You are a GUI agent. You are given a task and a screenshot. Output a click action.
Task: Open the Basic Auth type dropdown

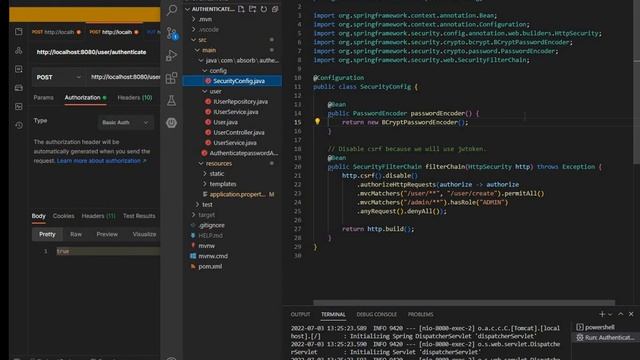pos(126,122)
